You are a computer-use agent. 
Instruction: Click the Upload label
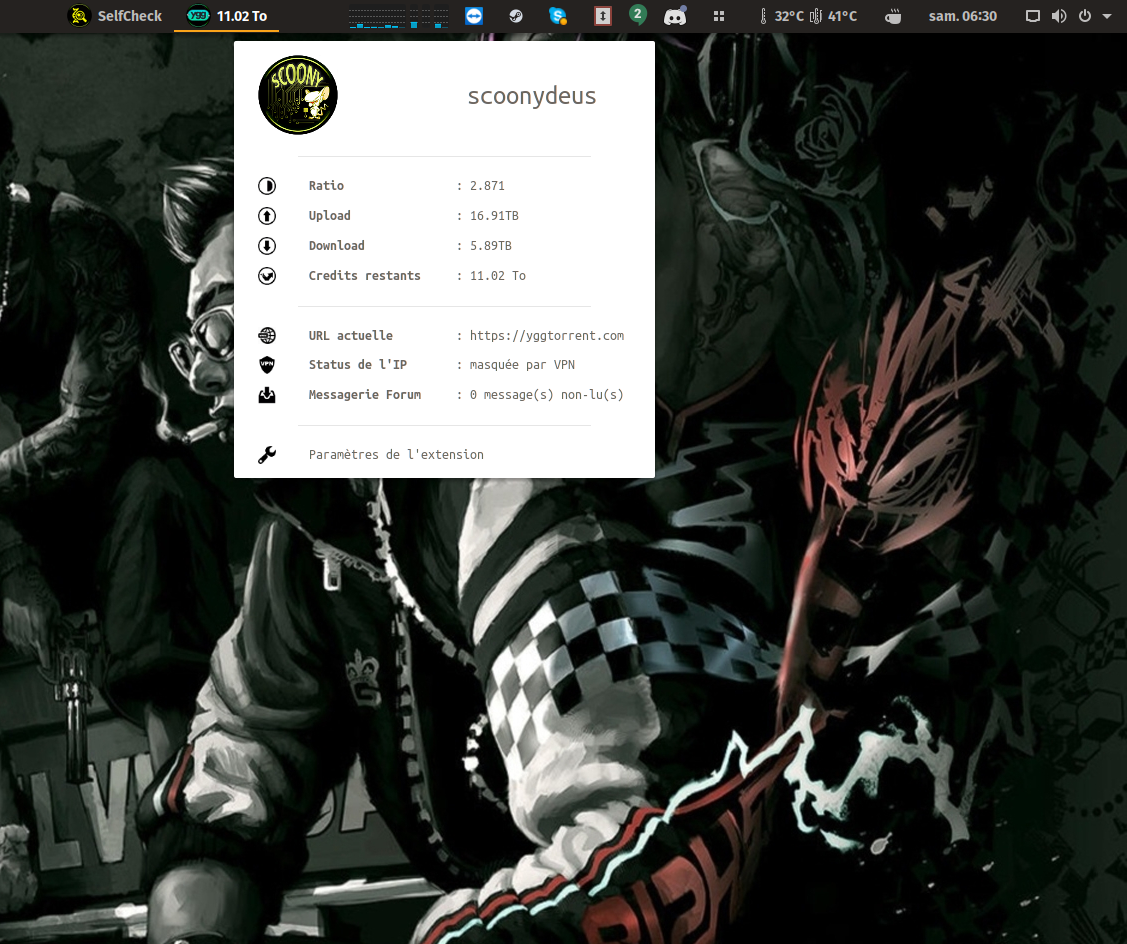pos(330,216)
